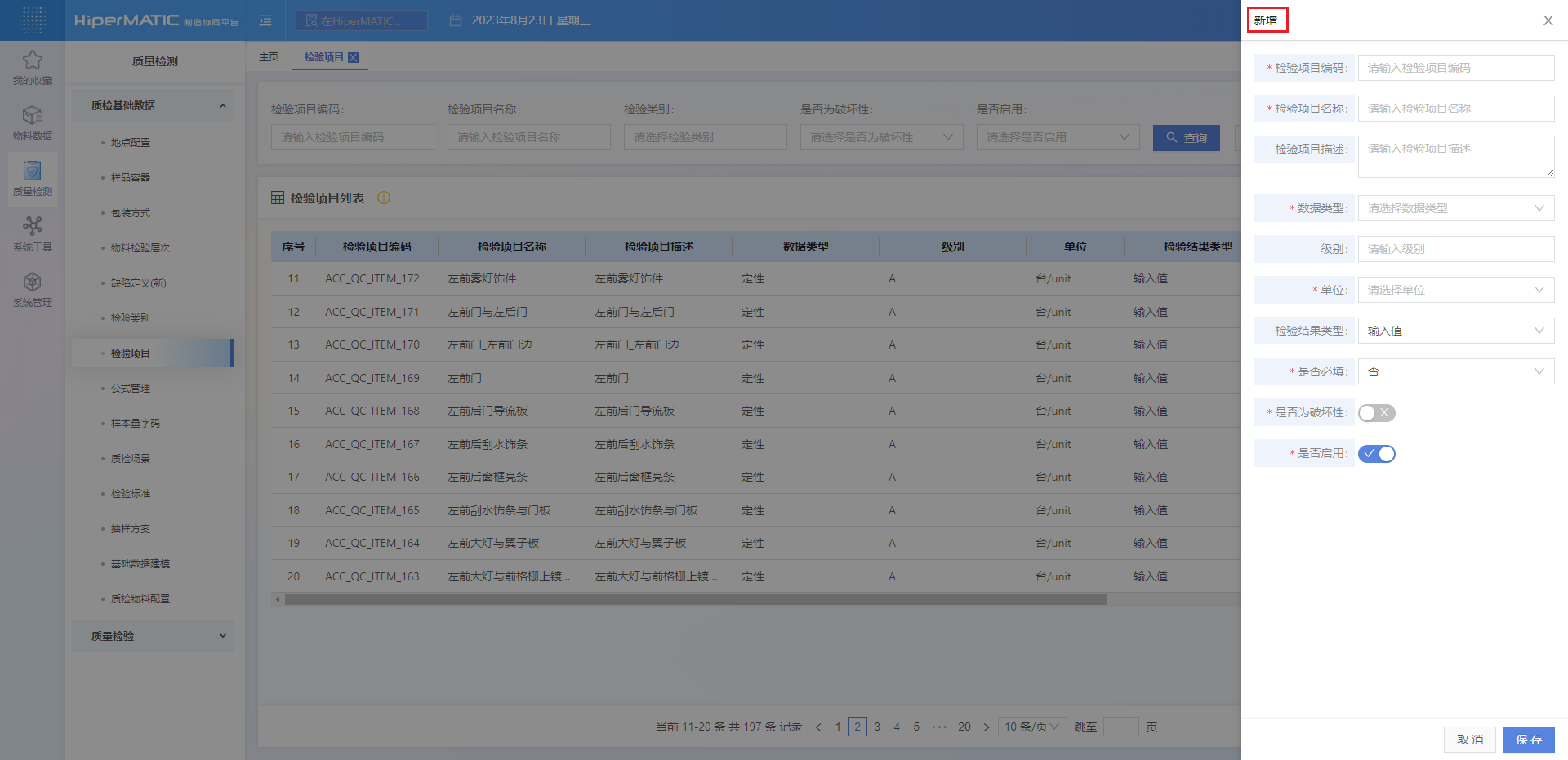Open the app grid launcher icon

click(x=32, y=20)
